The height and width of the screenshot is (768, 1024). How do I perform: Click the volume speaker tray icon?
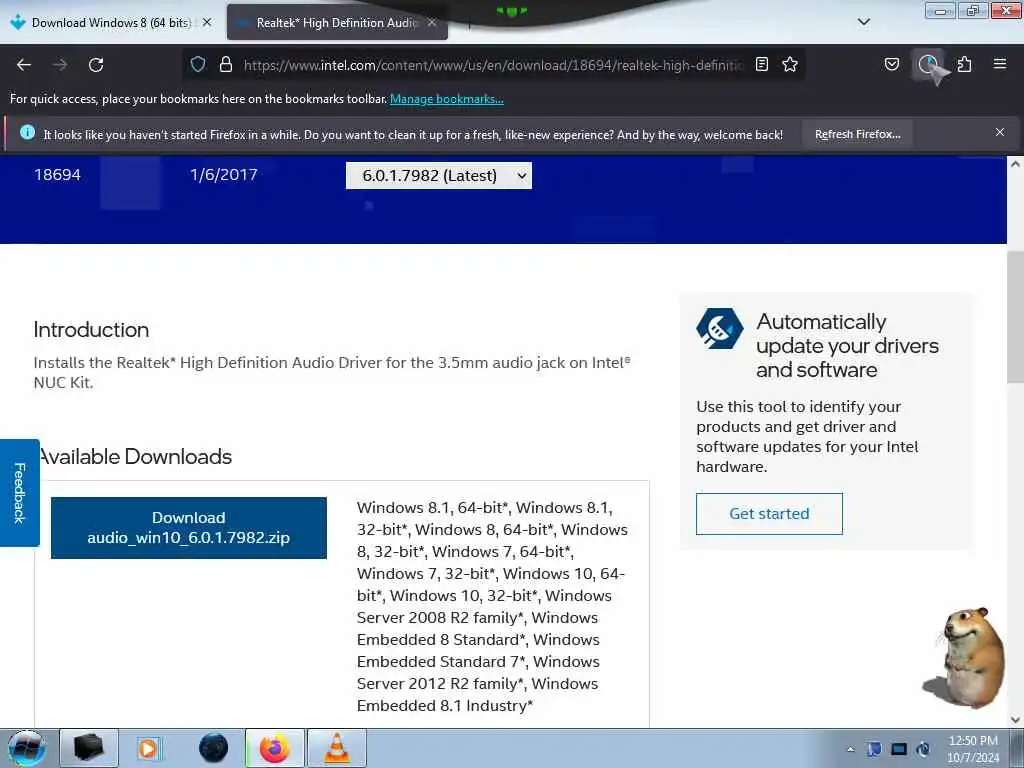click(923, 749)
